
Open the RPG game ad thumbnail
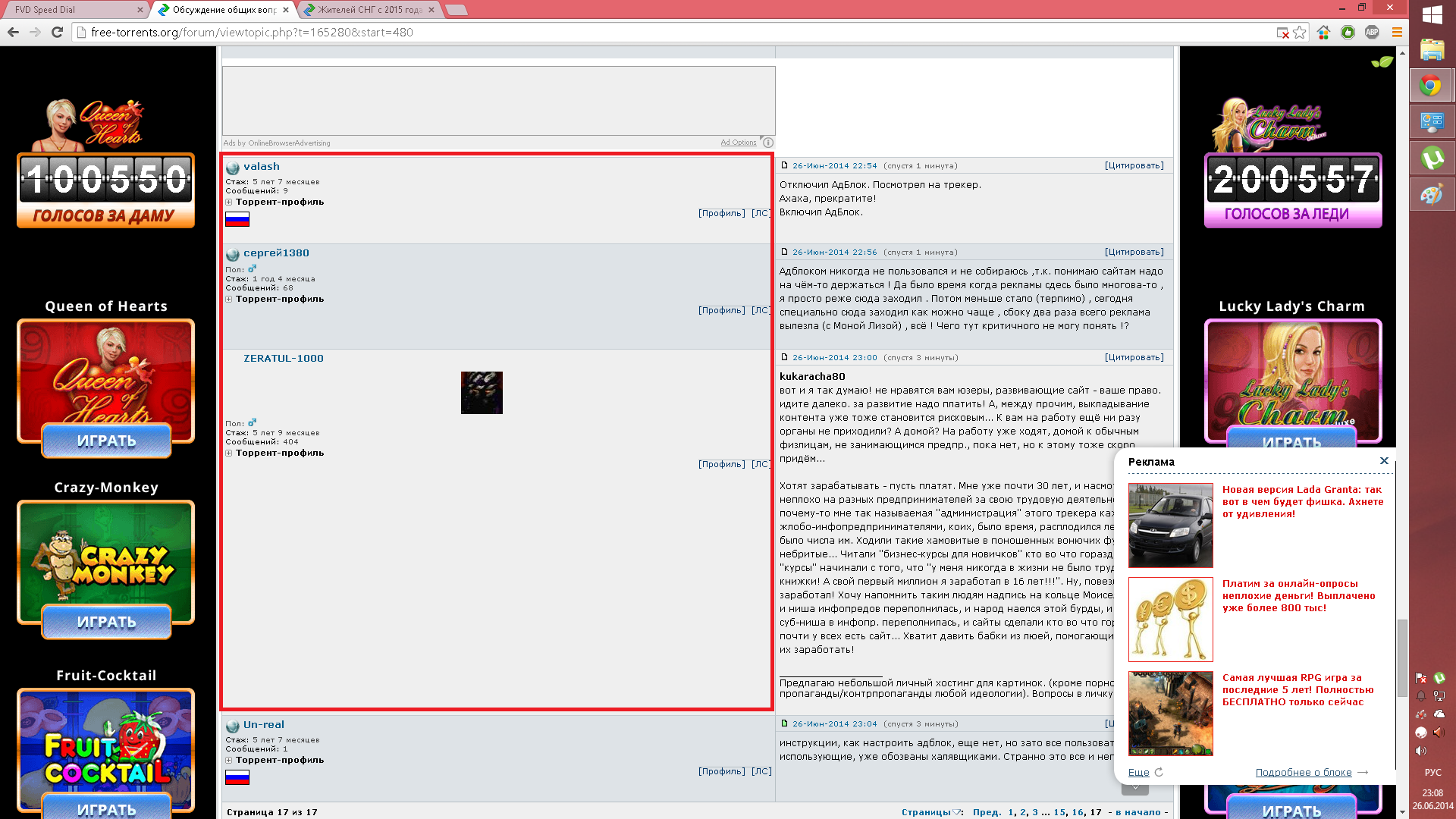point(1170,714)
